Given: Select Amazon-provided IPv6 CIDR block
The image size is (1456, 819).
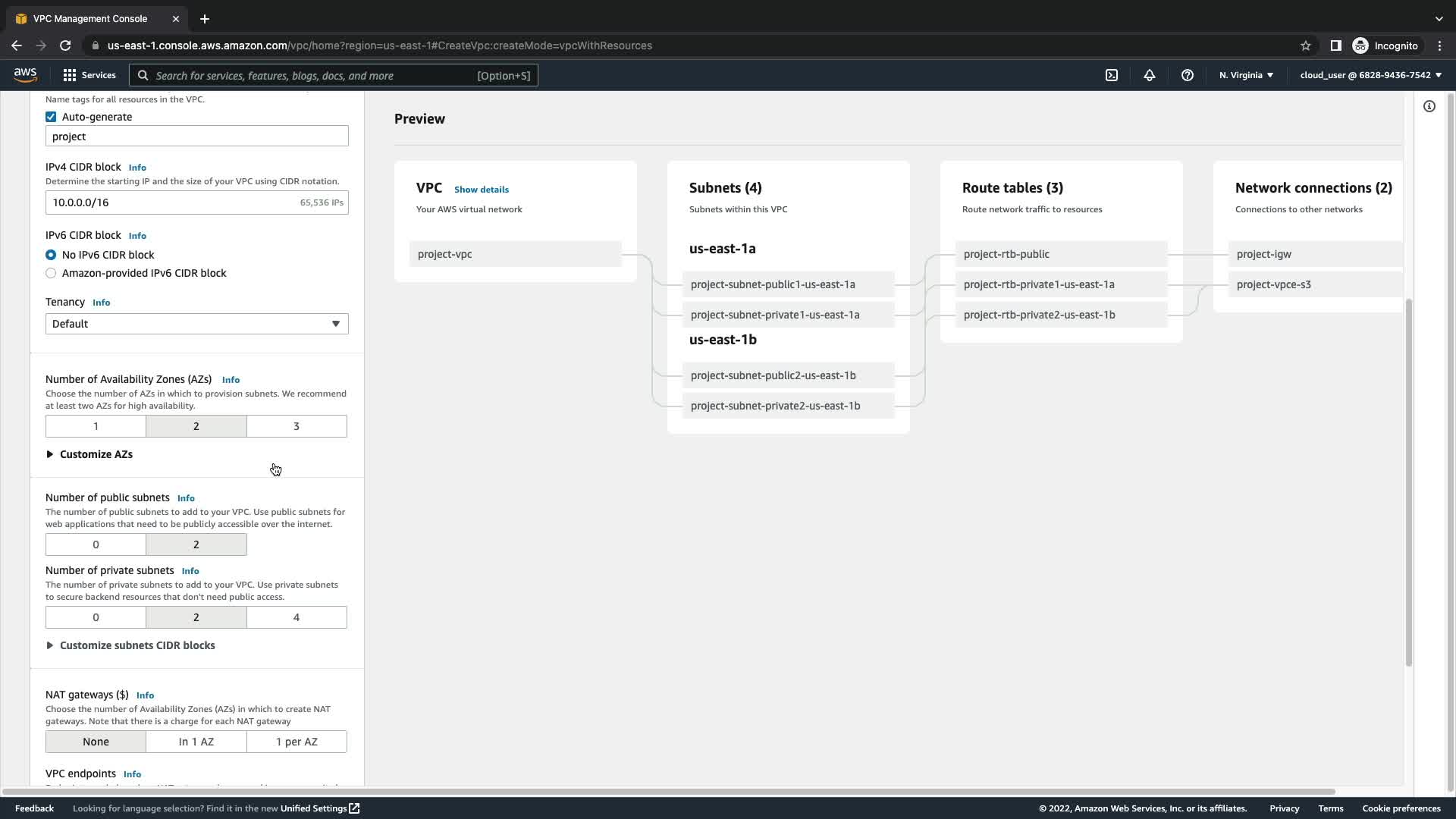Looking at the screenshot, I should (51, 273).
